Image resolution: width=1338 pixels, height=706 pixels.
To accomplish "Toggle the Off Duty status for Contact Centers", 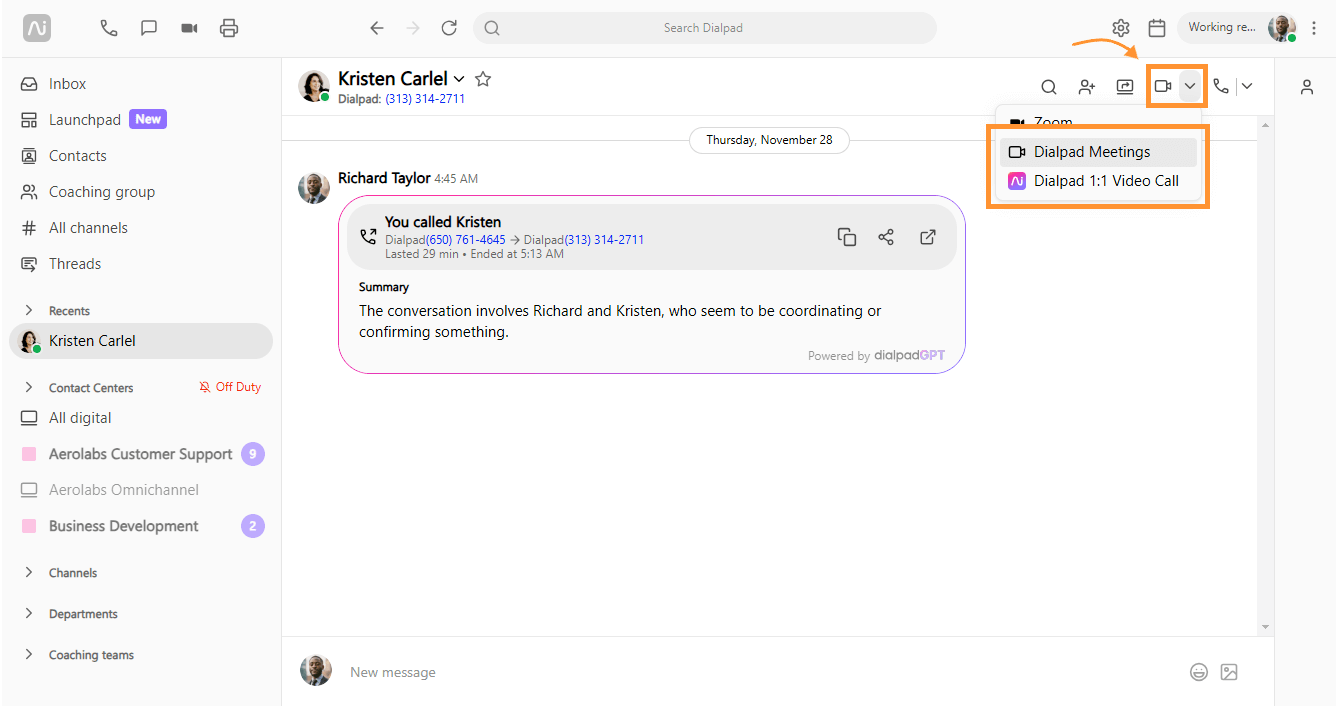I will click(230, 386).
